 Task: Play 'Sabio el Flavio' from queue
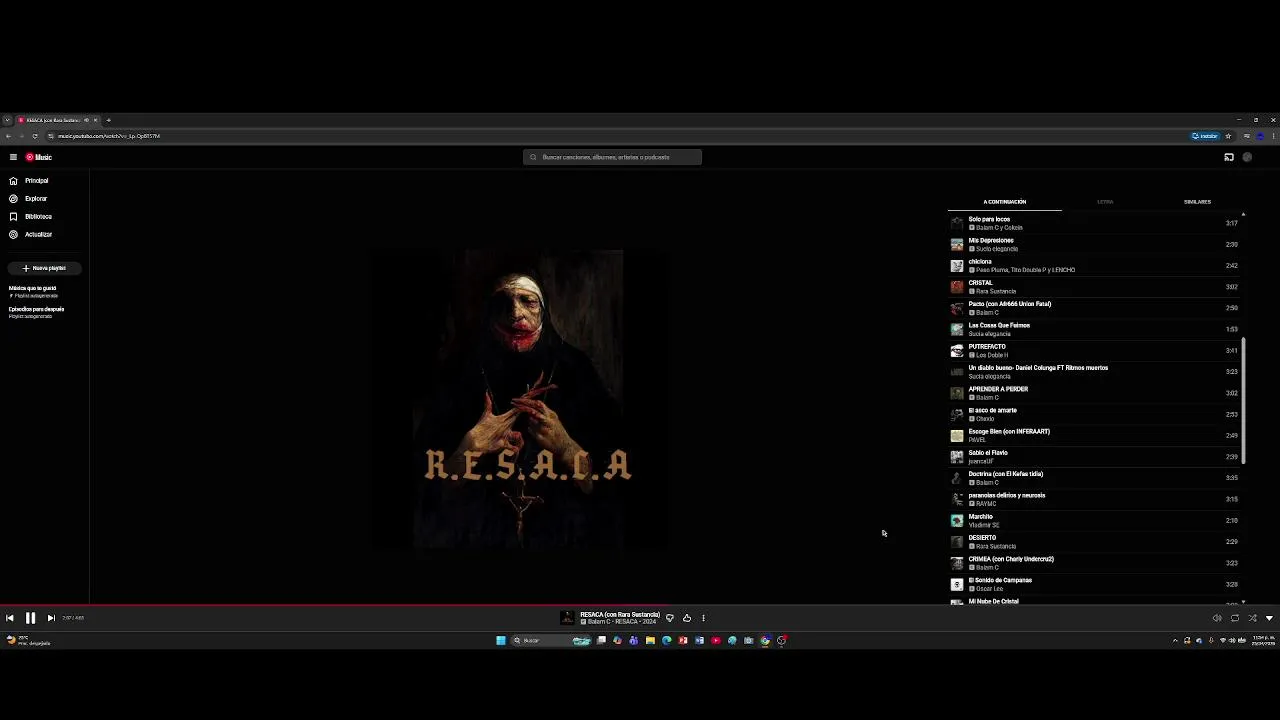tap(1096, 457)
